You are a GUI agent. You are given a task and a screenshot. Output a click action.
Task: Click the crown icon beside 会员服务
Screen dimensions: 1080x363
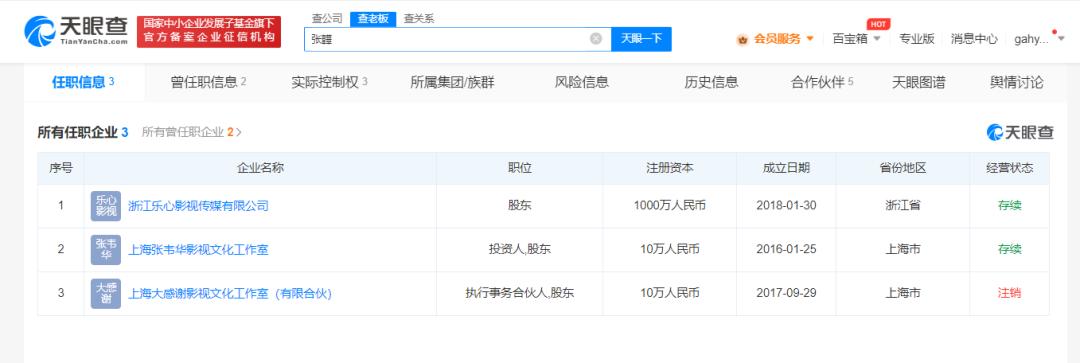[742, 39]
